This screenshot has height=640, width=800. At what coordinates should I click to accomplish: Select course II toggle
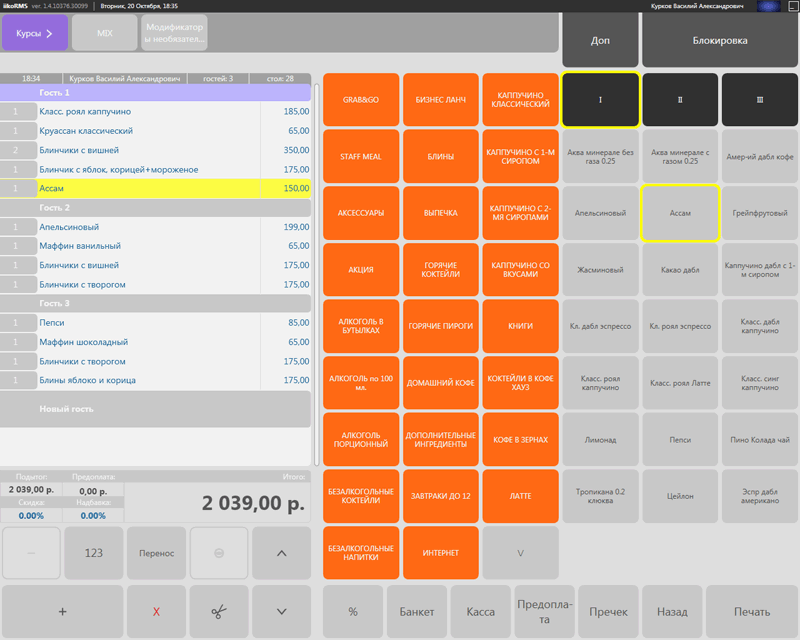pyautogui.click(x=680, y=100)
